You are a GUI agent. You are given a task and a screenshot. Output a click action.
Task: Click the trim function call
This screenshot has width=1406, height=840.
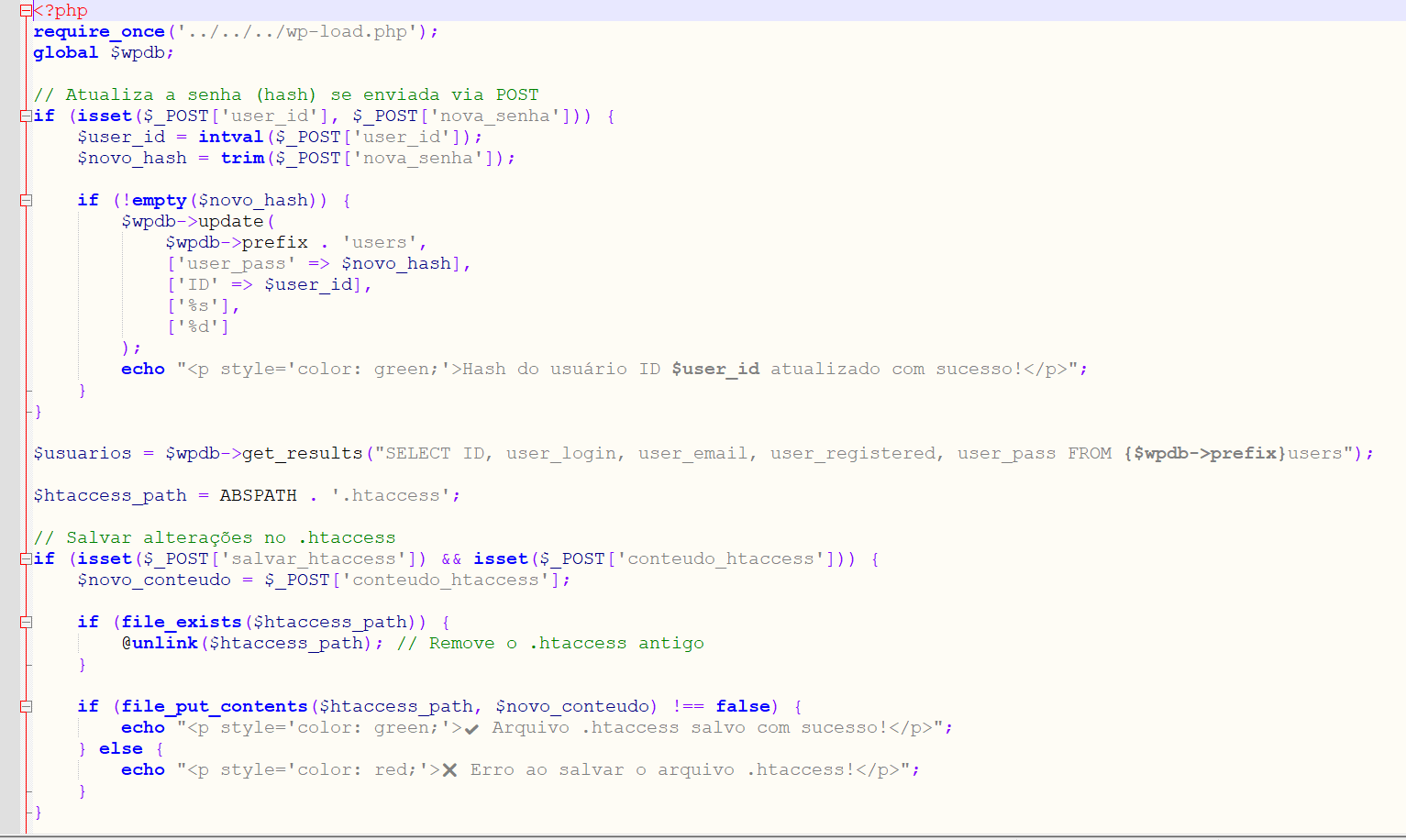point(242,159)
